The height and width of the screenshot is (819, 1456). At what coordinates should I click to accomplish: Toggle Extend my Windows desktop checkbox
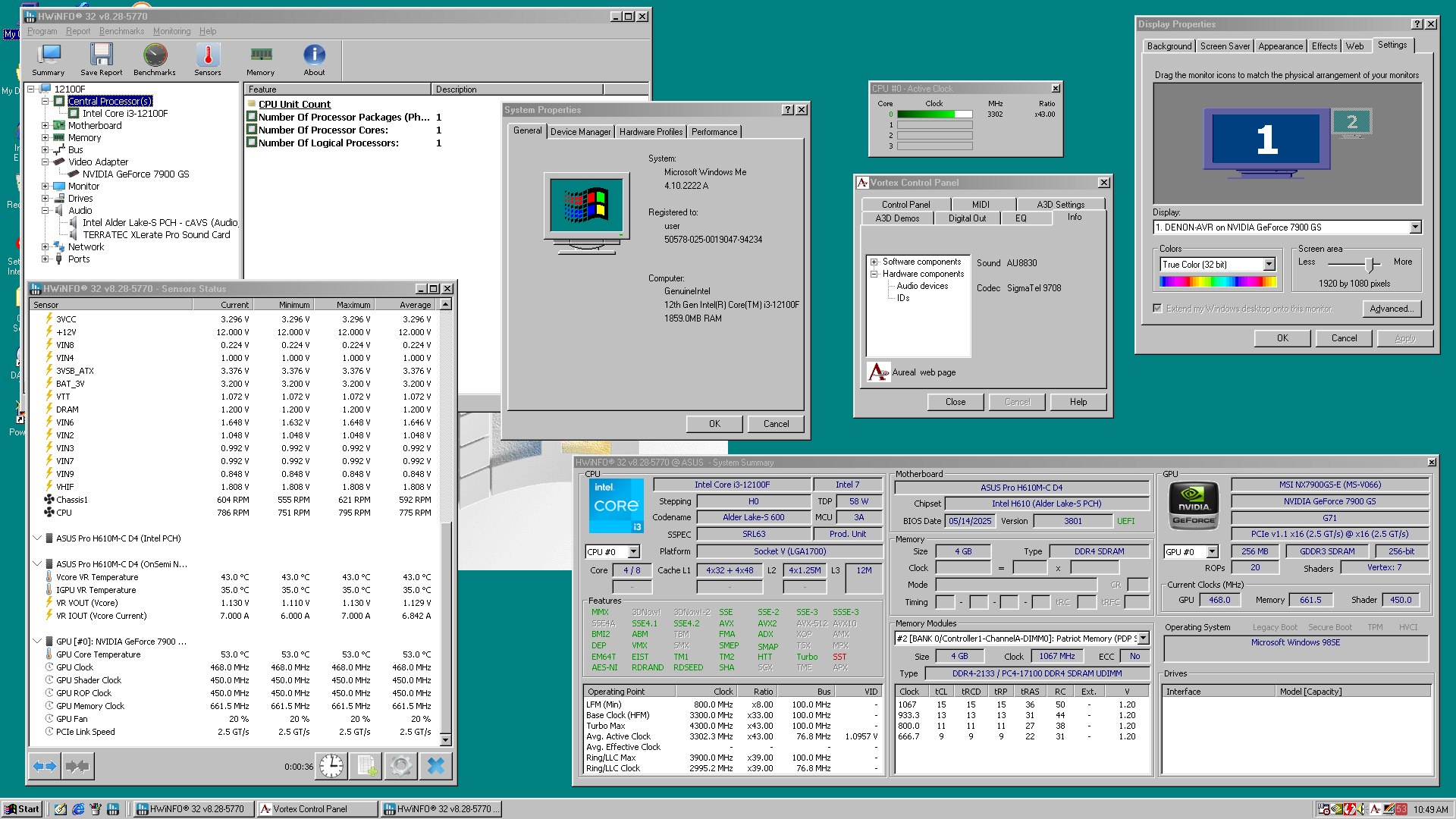(1157, 309)
